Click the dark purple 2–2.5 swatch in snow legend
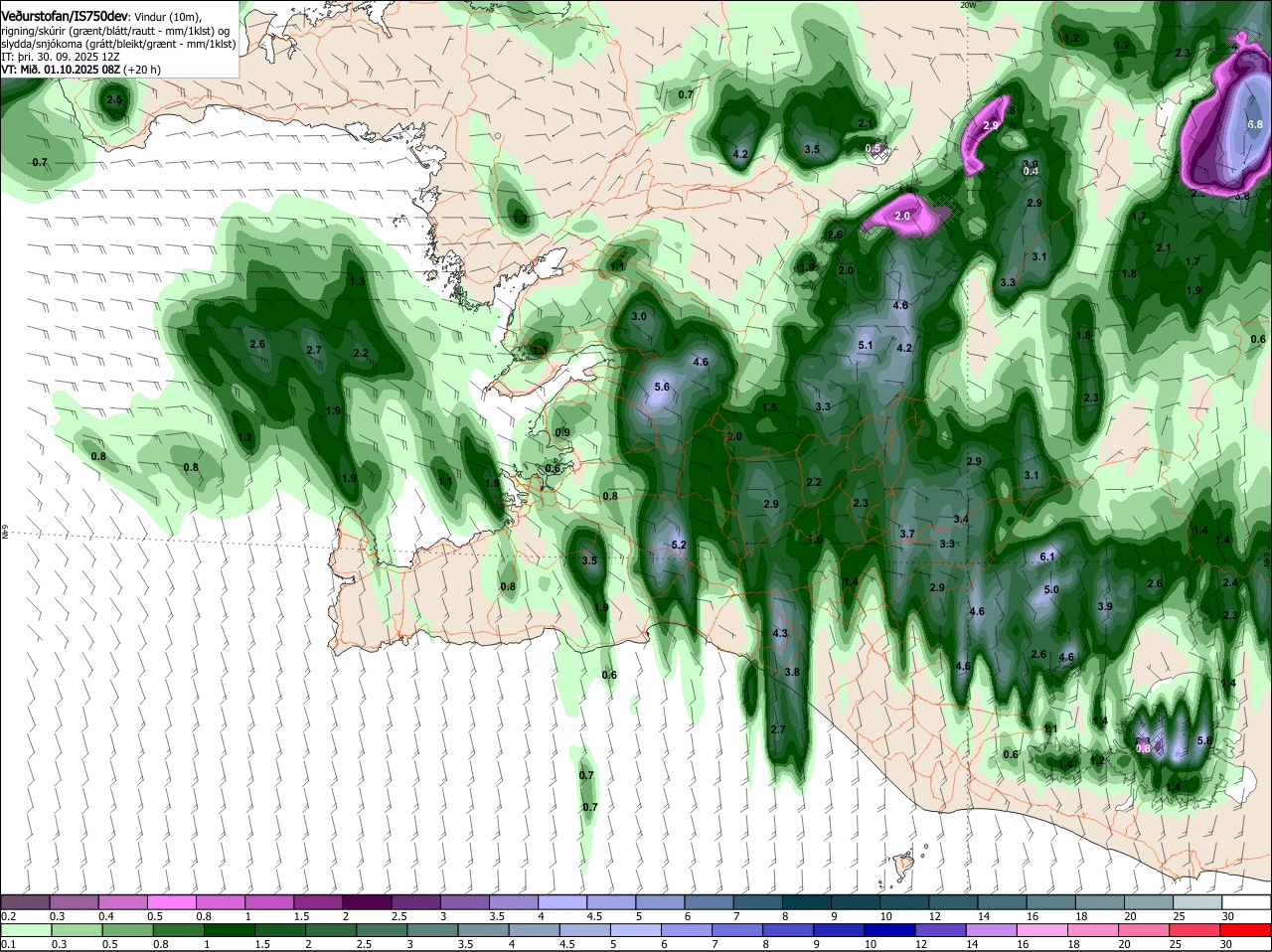 tap(366, 902)
